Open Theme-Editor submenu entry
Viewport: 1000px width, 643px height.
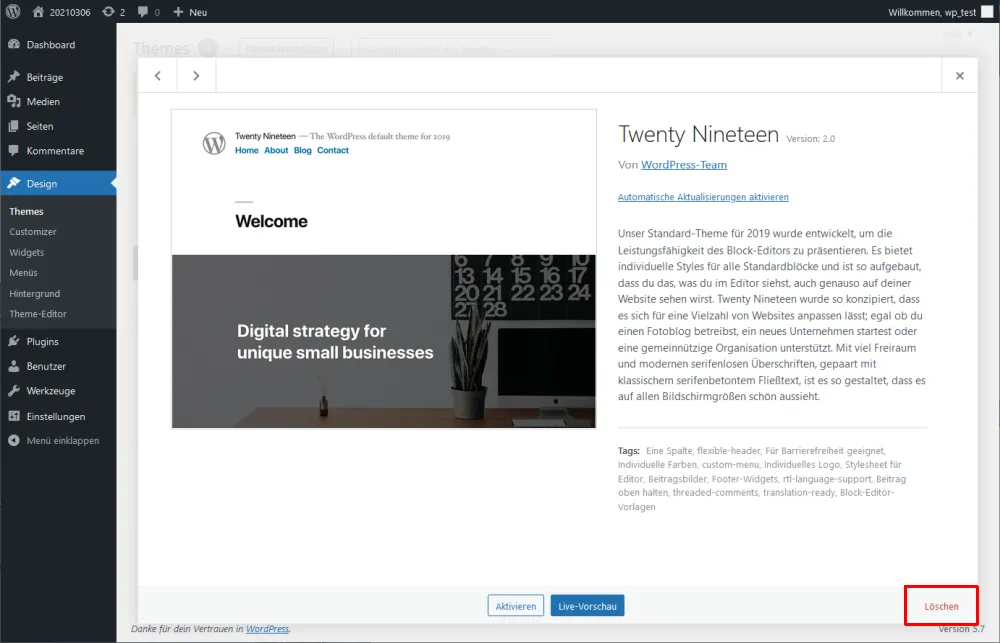tap(38, 314)
